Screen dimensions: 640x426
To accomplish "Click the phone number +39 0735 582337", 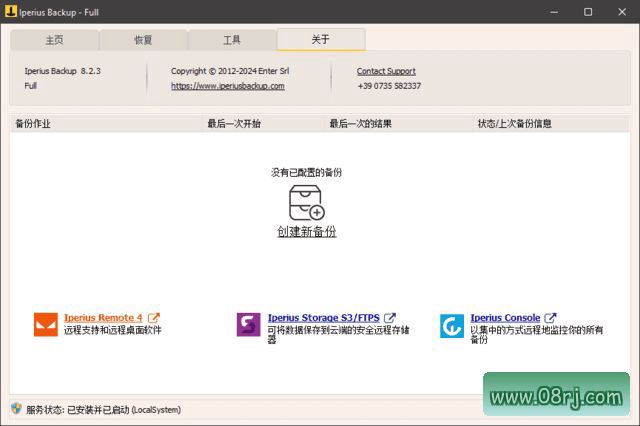I will [x=389, y=86].
